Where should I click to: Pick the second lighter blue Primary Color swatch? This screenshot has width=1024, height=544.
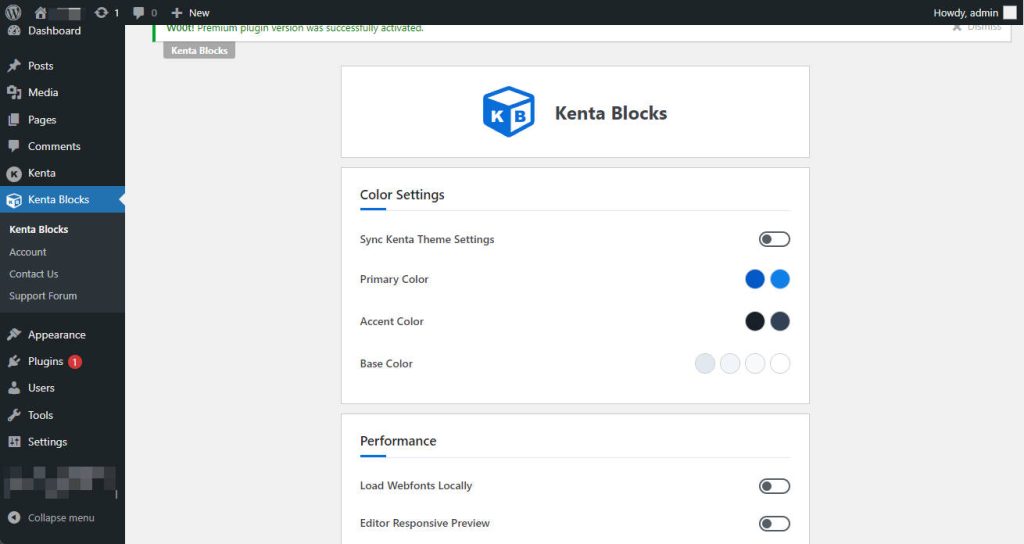(780, 279)
